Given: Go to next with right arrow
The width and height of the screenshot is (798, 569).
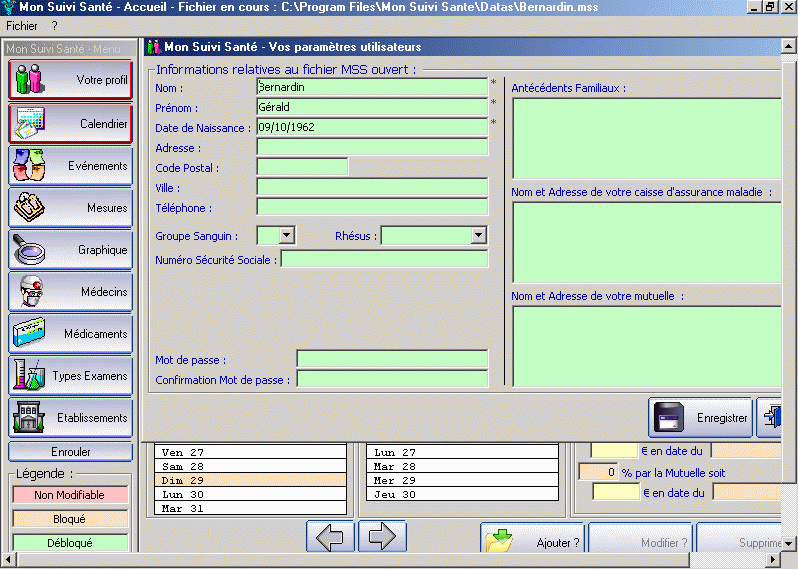Looking at the screenshot, I should pyautogui.click(x=383, y=536).
